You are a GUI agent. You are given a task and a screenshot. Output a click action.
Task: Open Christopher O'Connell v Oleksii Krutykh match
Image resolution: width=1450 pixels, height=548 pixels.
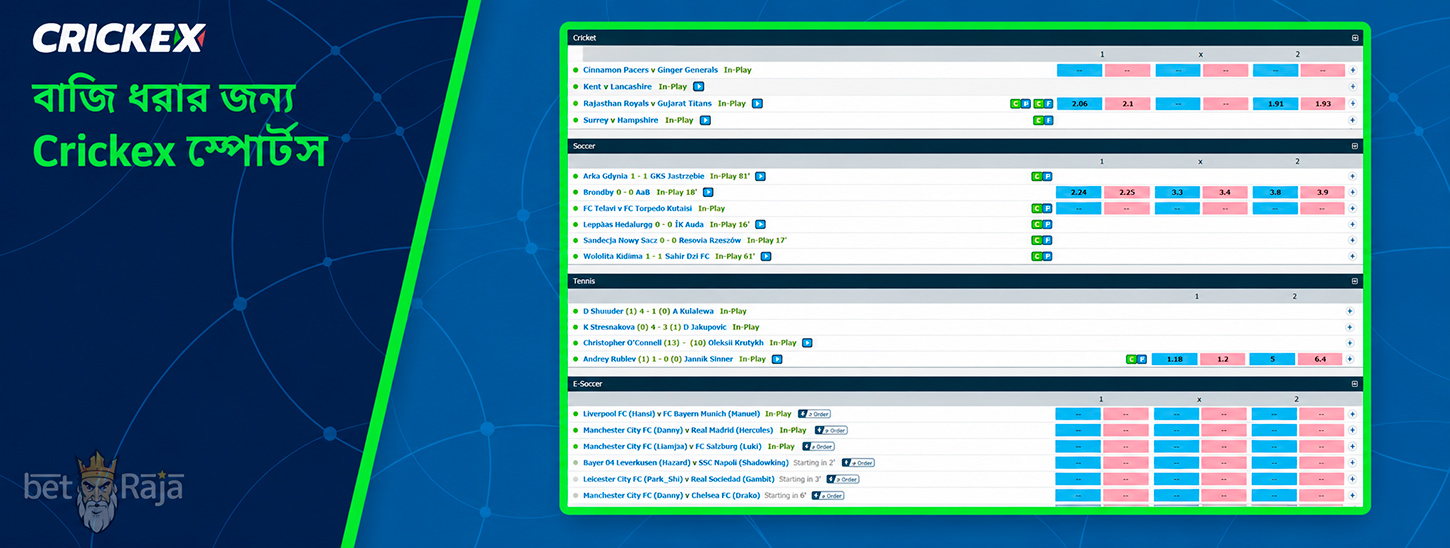pos(673,343)
